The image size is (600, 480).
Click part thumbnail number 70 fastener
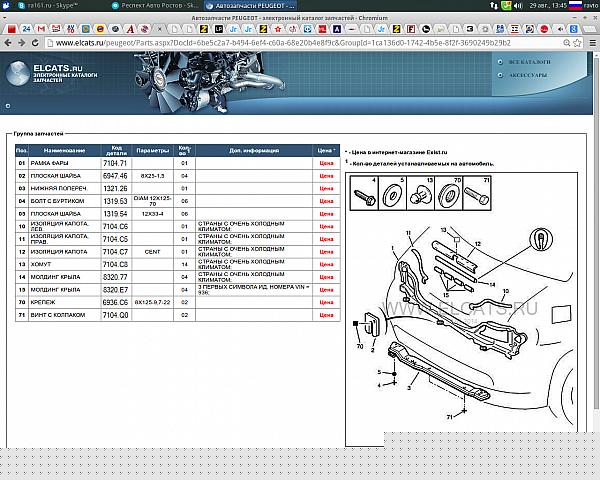pos(448,193)
